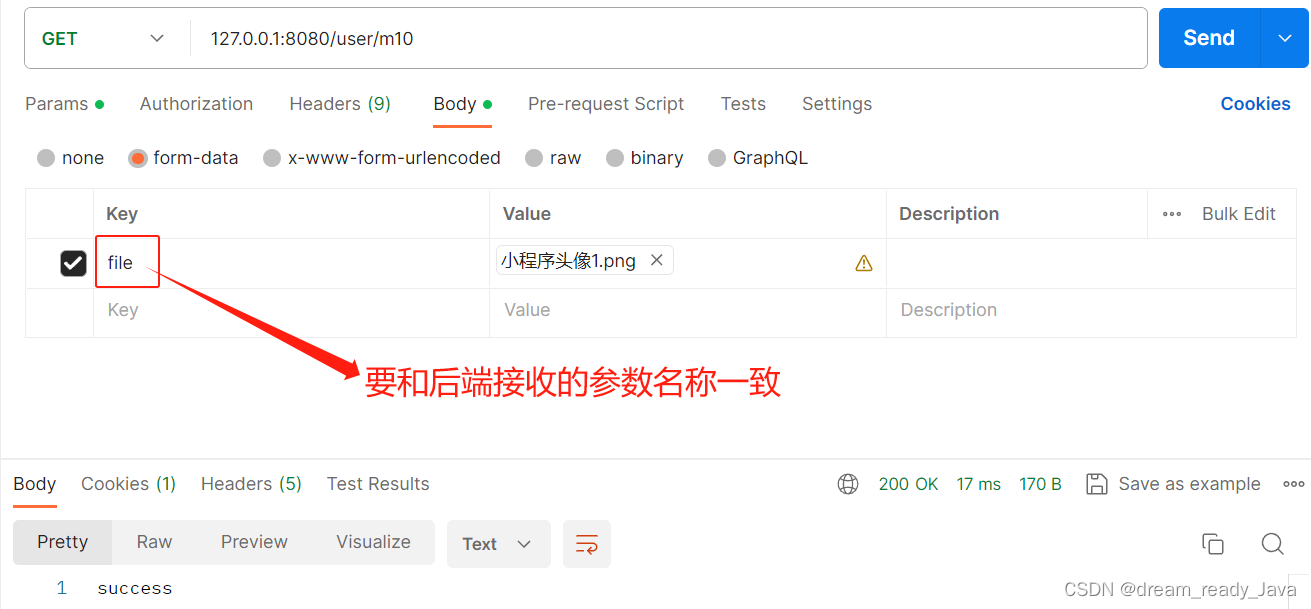
Task: Click the empty Key placeholder field
Action: pyautogui.click(x=291, y=311)
